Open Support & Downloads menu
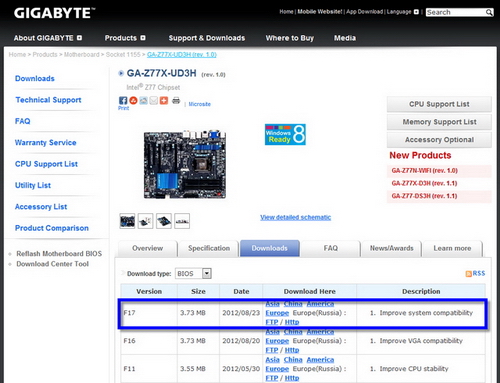The width and height of the screenshot is (500, 383). coord(207,38)
